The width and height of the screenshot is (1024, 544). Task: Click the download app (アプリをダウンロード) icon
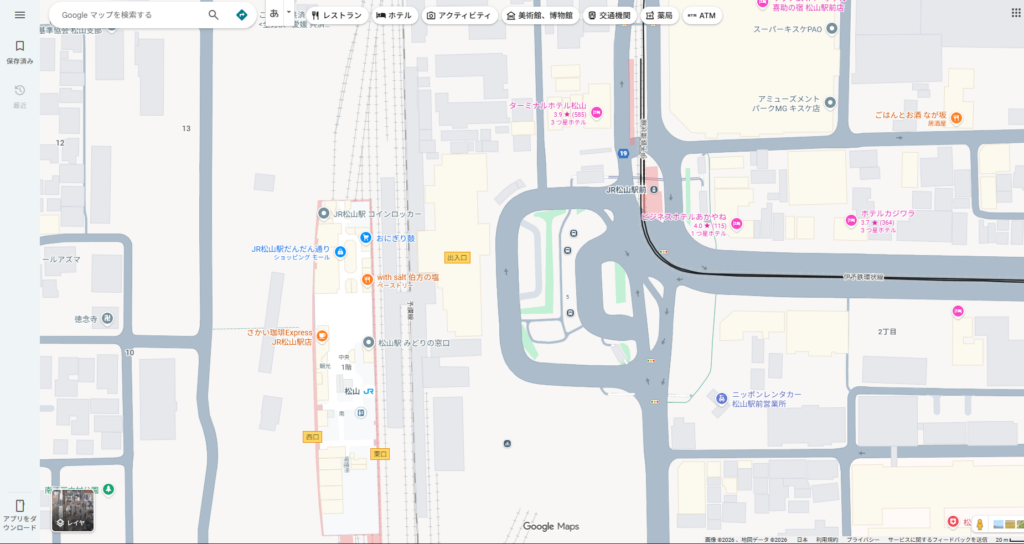pos(19,512)
